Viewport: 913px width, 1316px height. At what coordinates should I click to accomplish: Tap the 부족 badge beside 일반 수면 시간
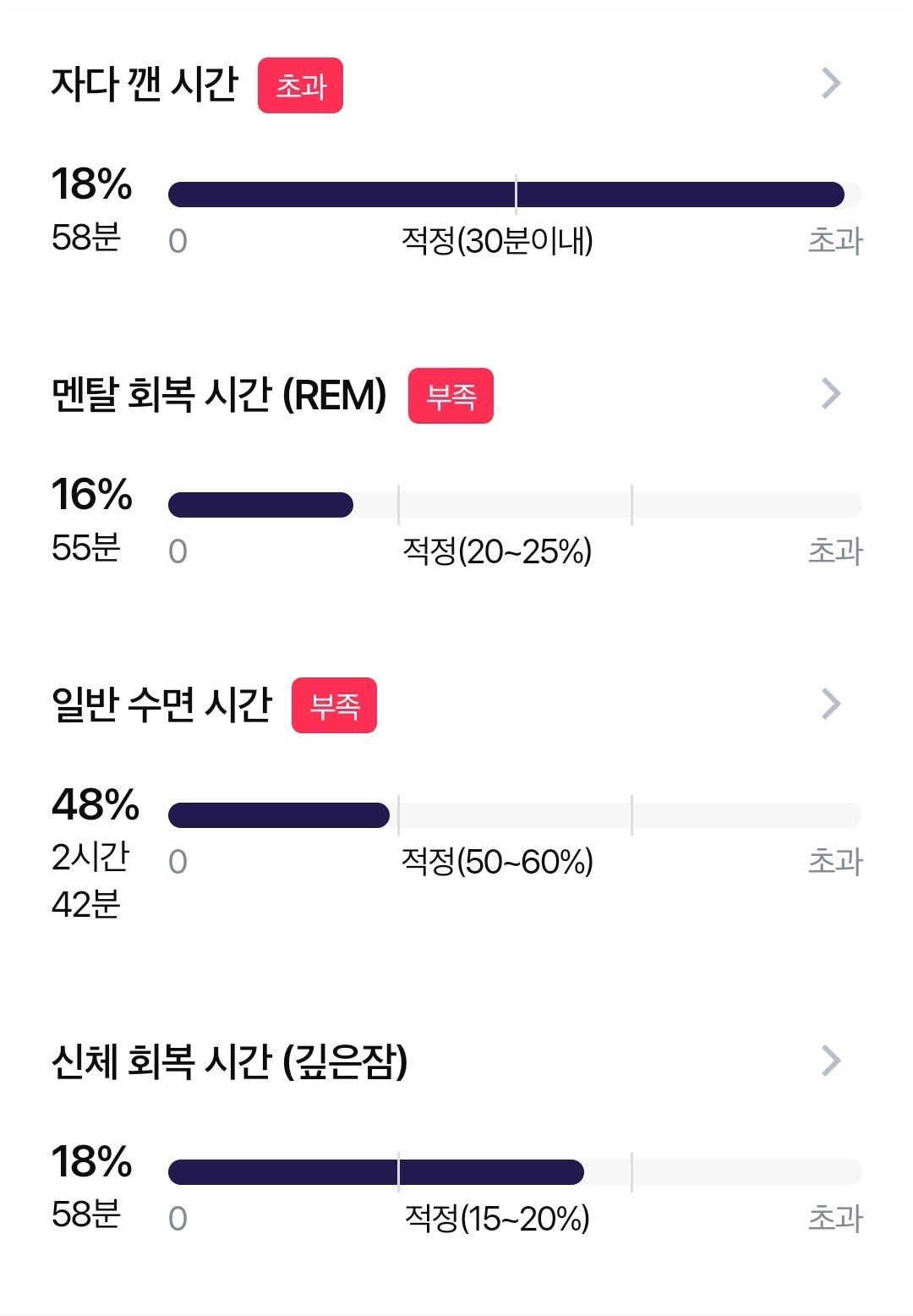334,706
